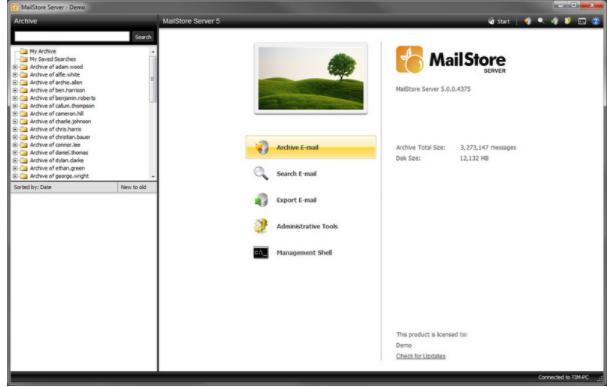This screenshot has height=387, width=613.
Task: Select the My Archive folder
Action: pos(43,51)
